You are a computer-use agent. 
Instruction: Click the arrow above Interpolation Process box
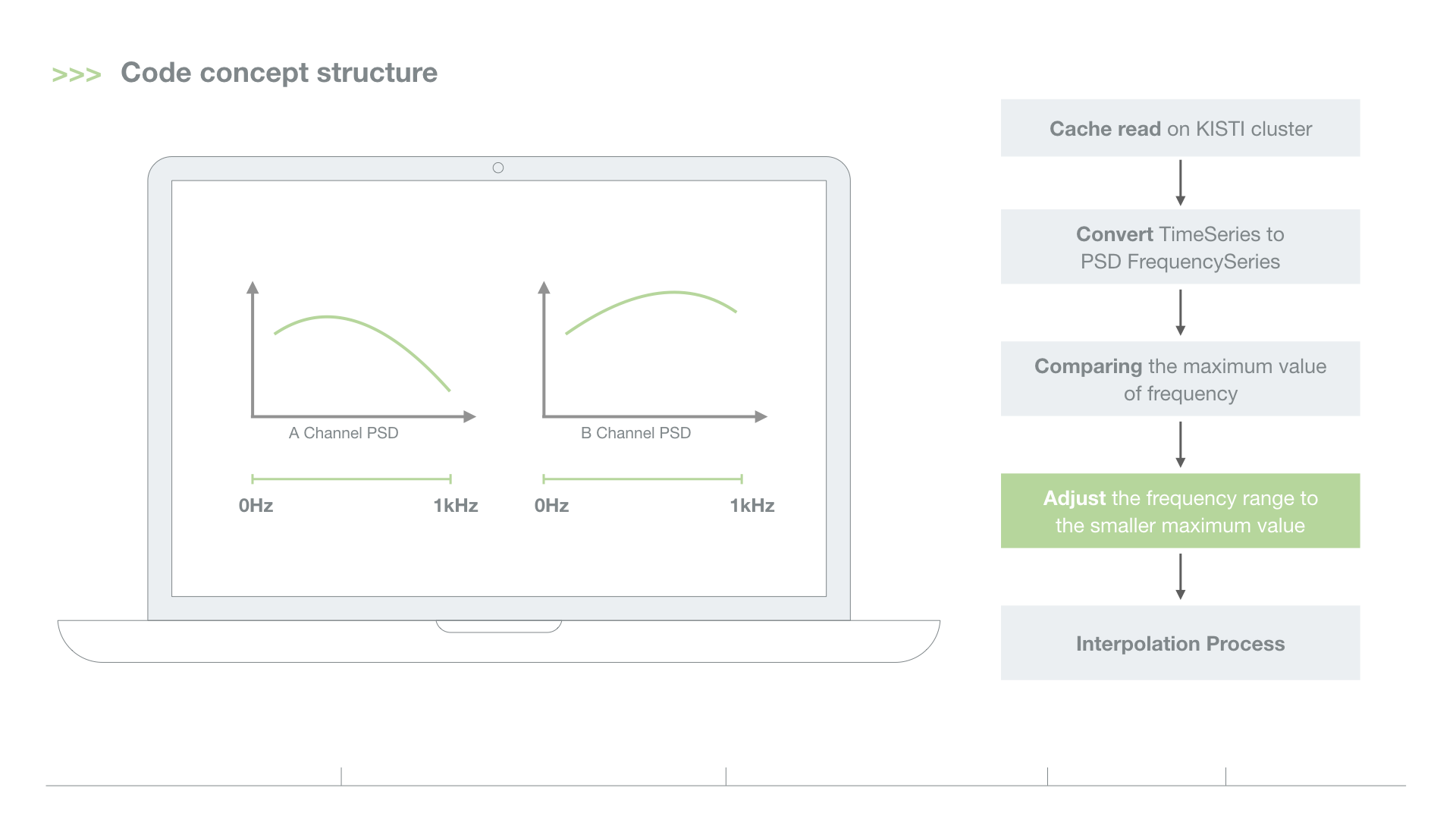(1180, 576)
